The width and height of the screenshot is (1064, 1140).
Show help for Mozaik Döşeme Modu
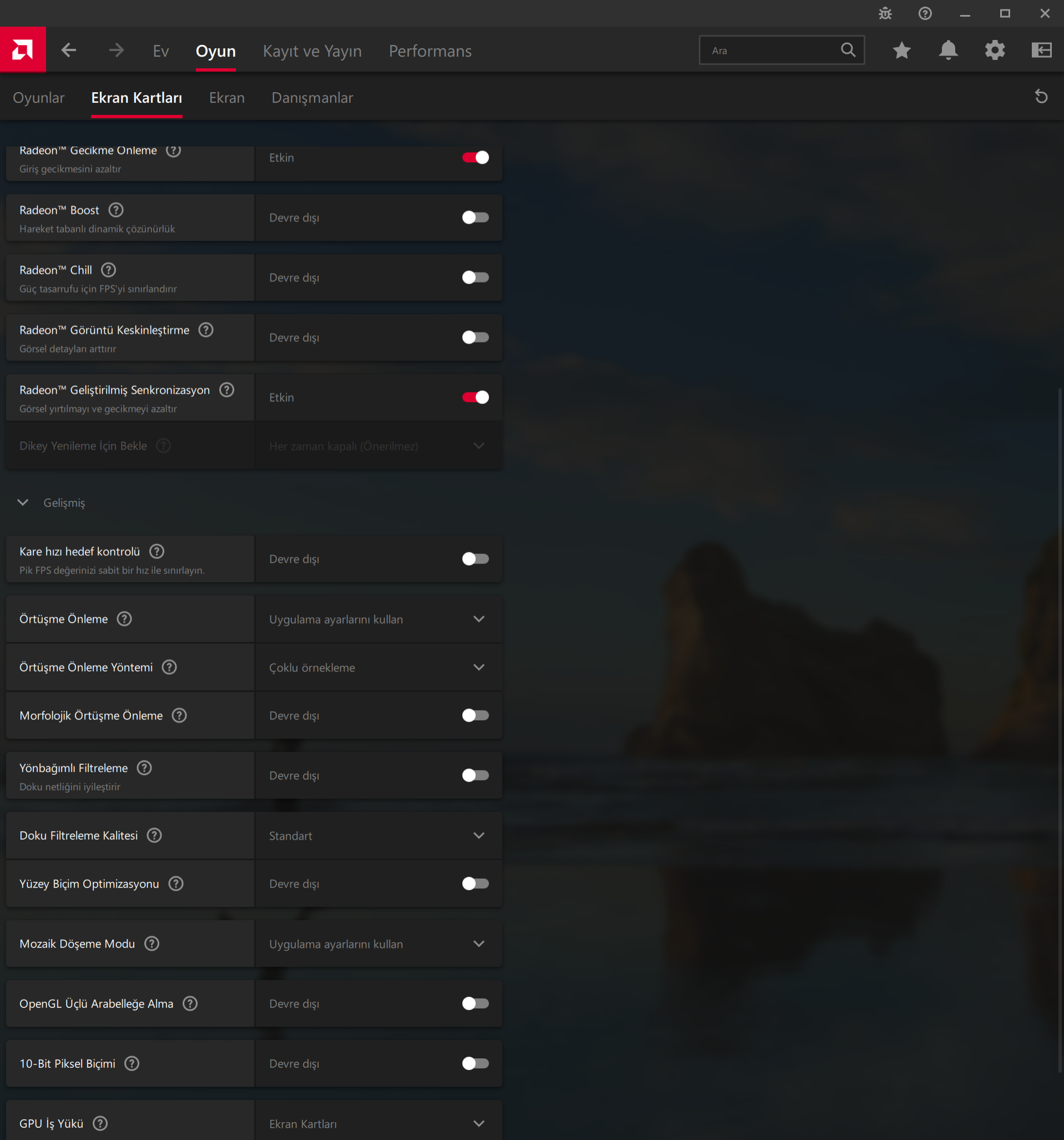click(x=152, y=944)
